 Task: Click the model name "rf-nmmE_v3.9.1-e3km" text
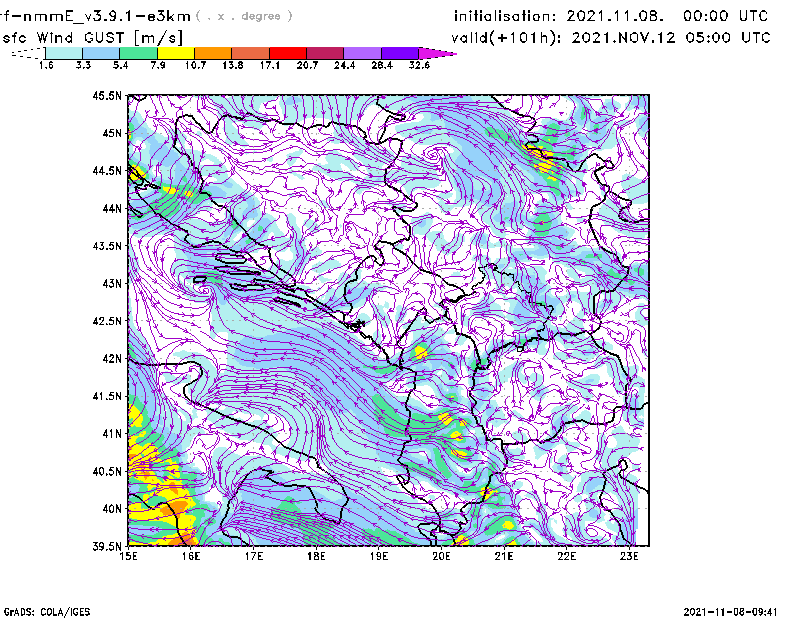tap(95, 16)
